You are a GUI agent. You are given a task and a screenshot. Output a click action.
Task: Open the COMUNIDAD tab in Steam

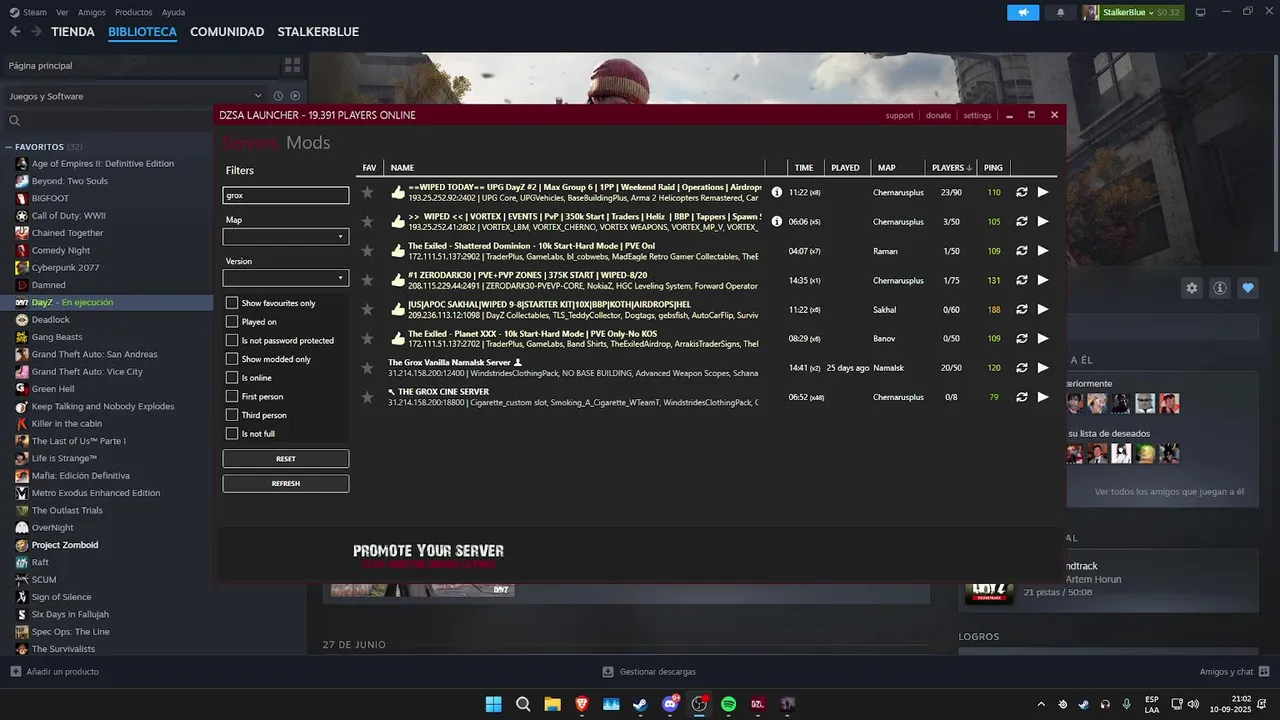click(227, 32)
